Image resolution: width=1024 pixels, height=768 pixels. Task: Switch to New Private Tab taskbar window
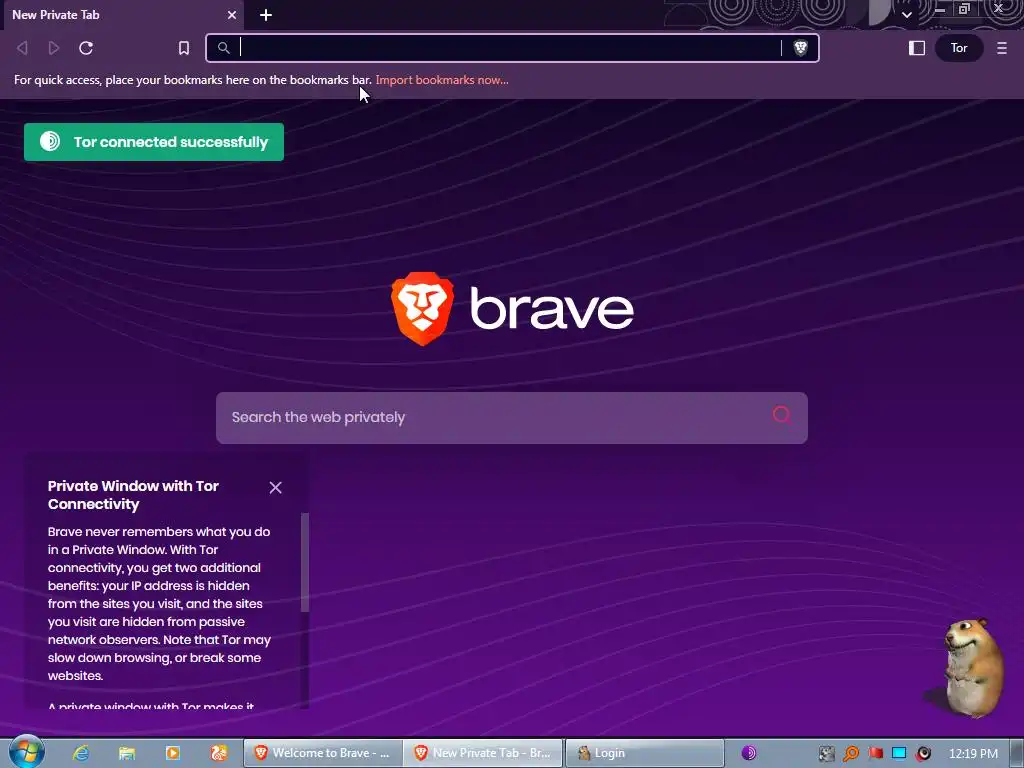tap(483, 753)
